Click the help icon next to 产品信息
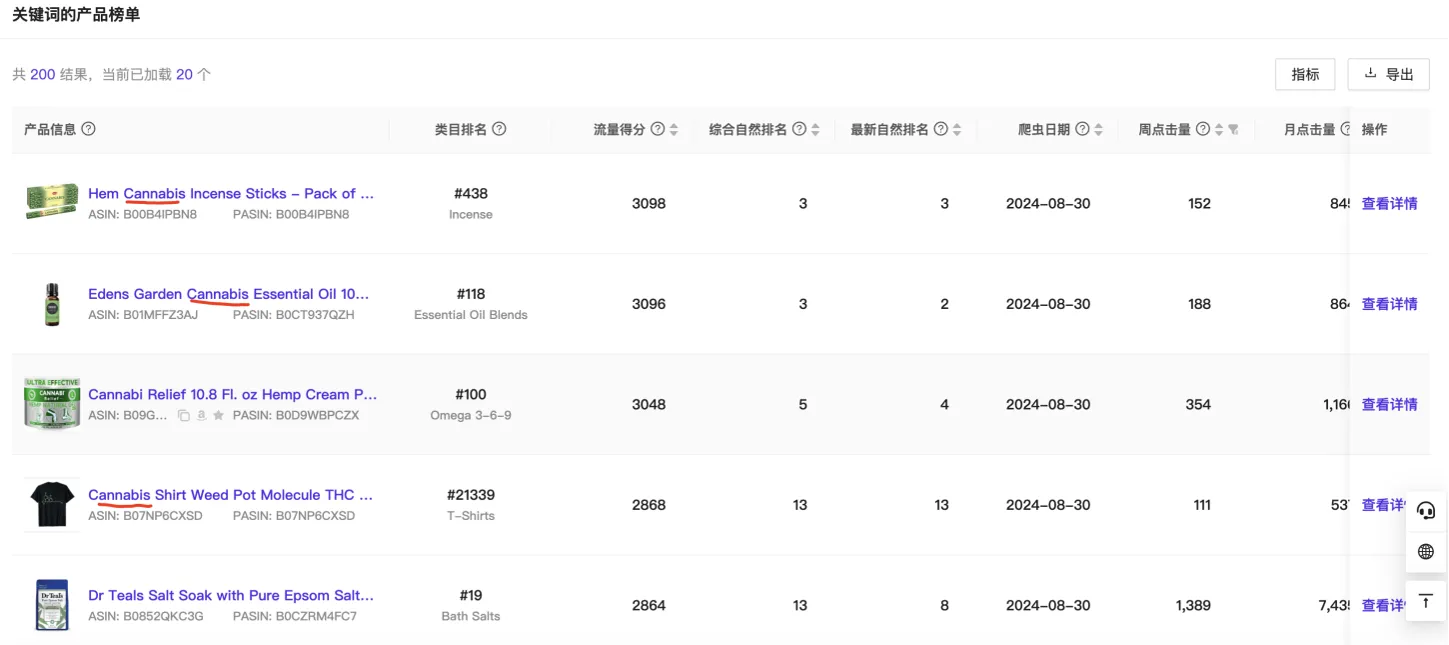The width and height of the screenshot is (1449, 645). click(89, 129)
